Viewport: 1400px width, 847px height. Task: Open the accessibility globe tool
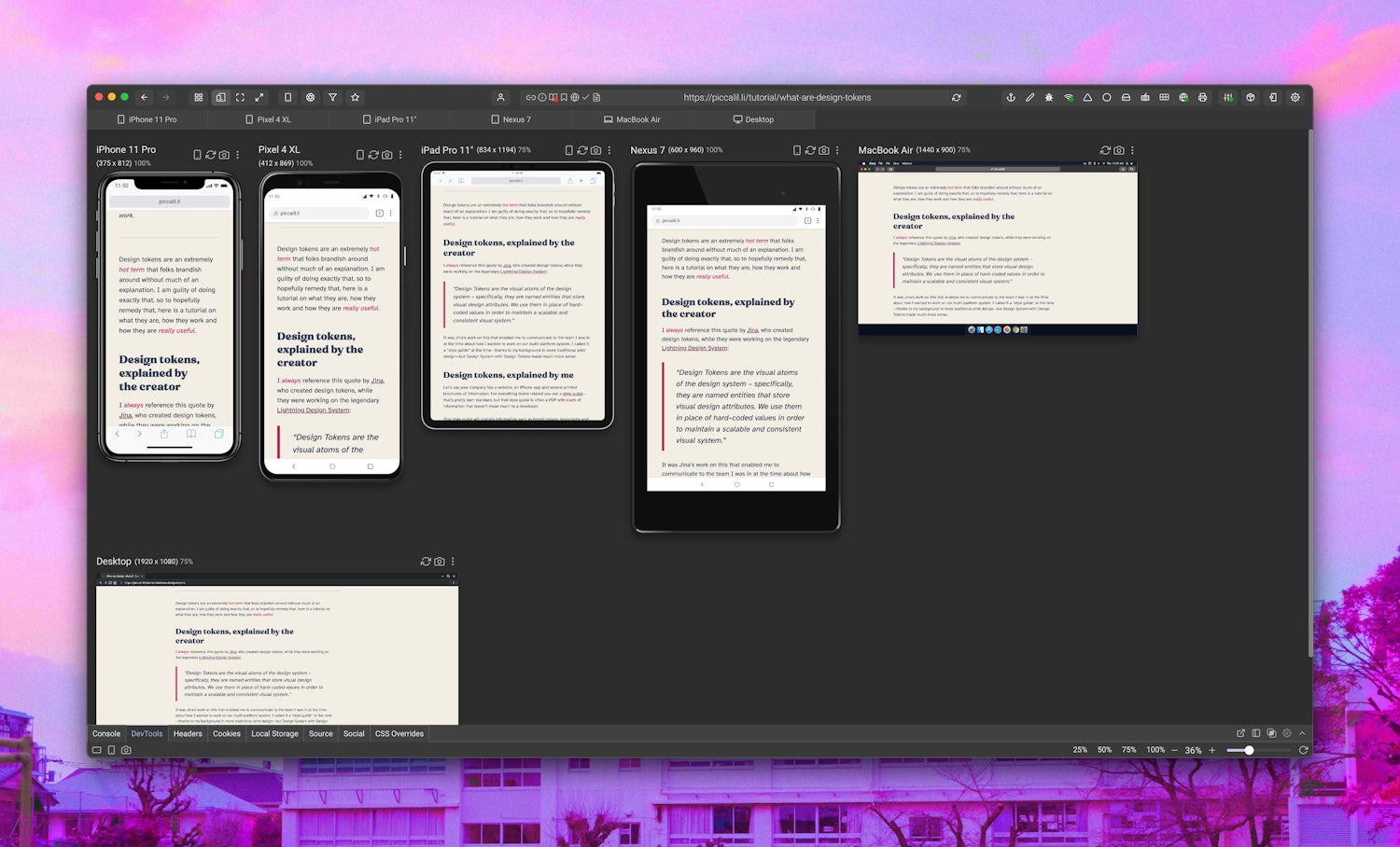click(1183, 97)
